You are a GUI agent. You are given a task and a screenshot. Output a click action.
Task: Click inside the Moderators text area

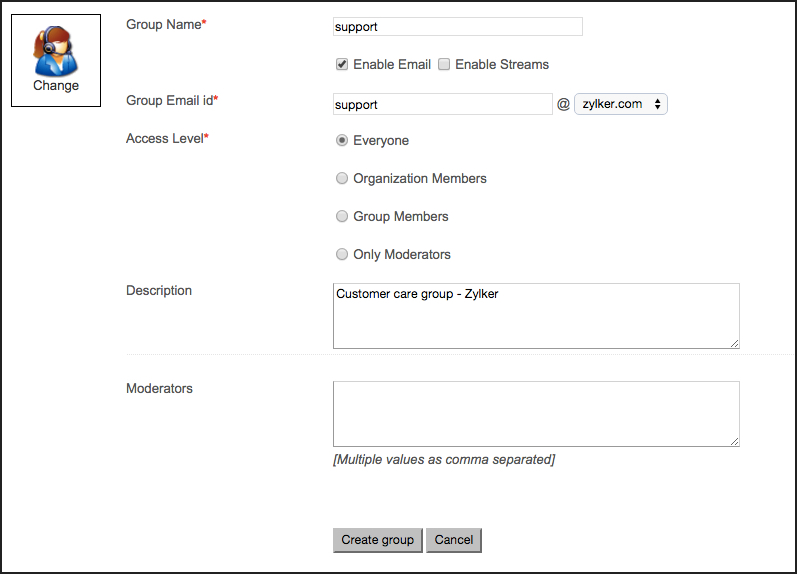tap(536, 414)
